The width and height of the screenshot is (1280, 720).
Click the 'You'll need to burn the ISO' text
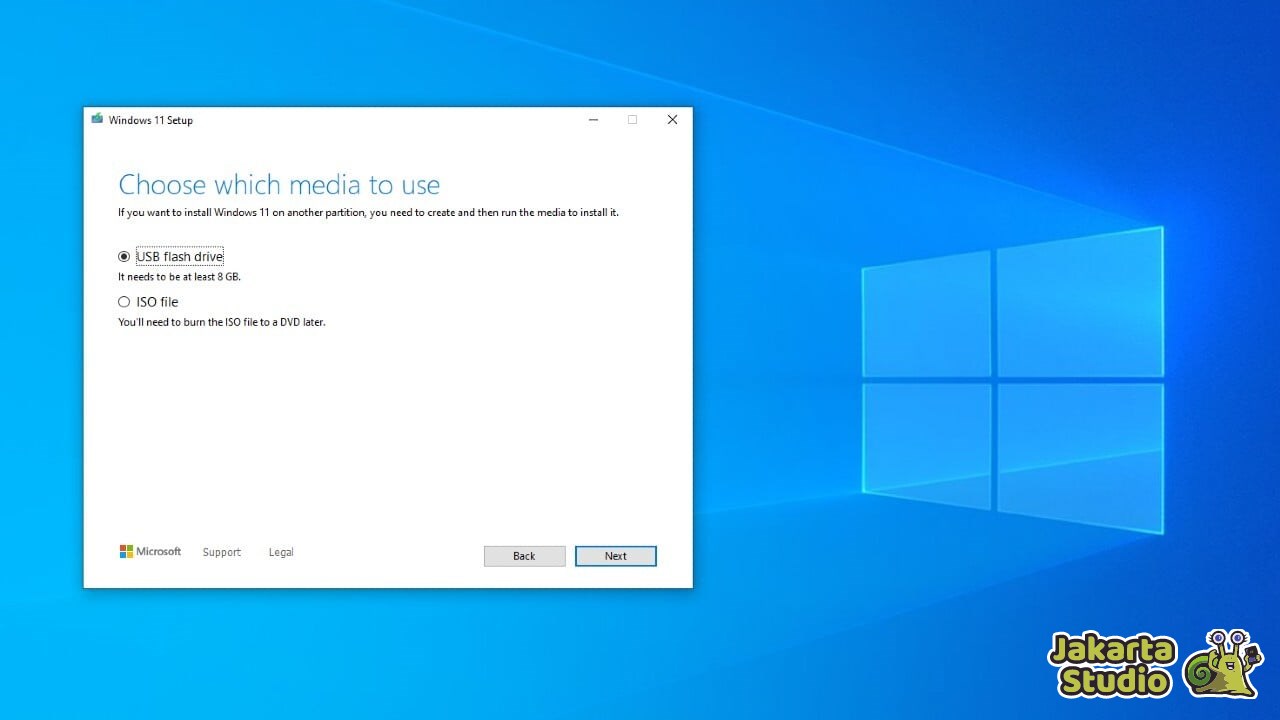point(222,322)
